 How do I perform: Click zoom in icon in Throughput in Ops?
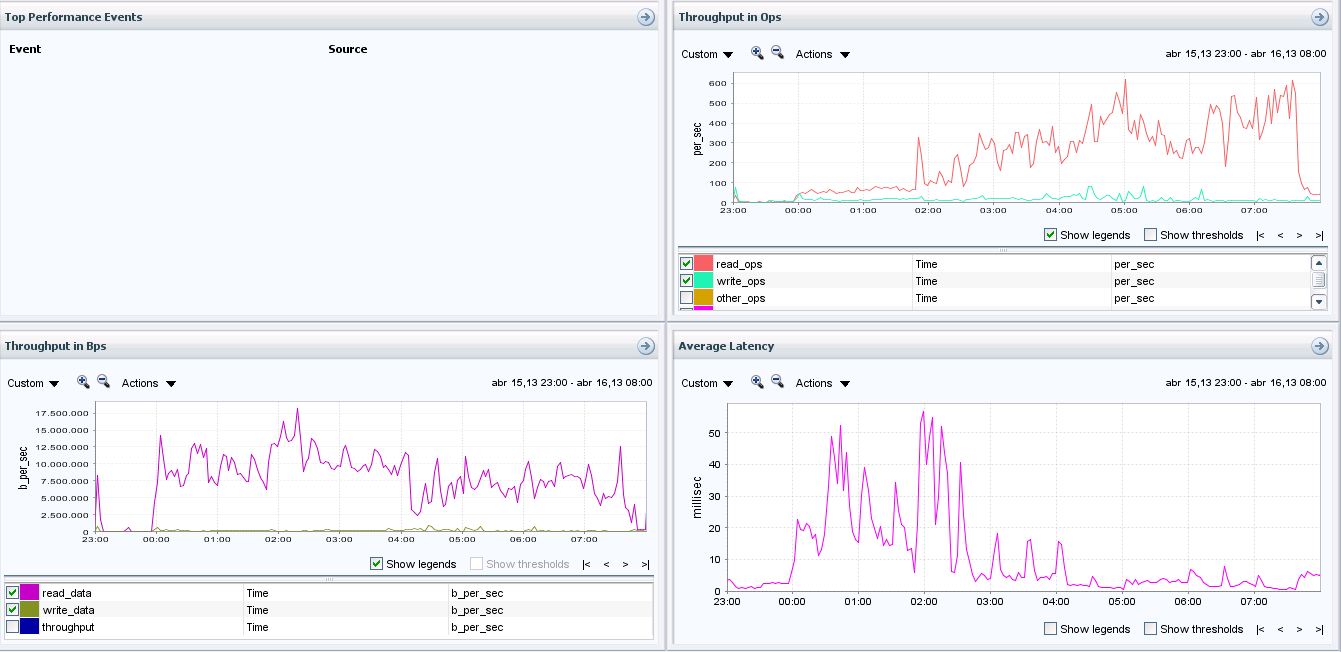[757, 53]
